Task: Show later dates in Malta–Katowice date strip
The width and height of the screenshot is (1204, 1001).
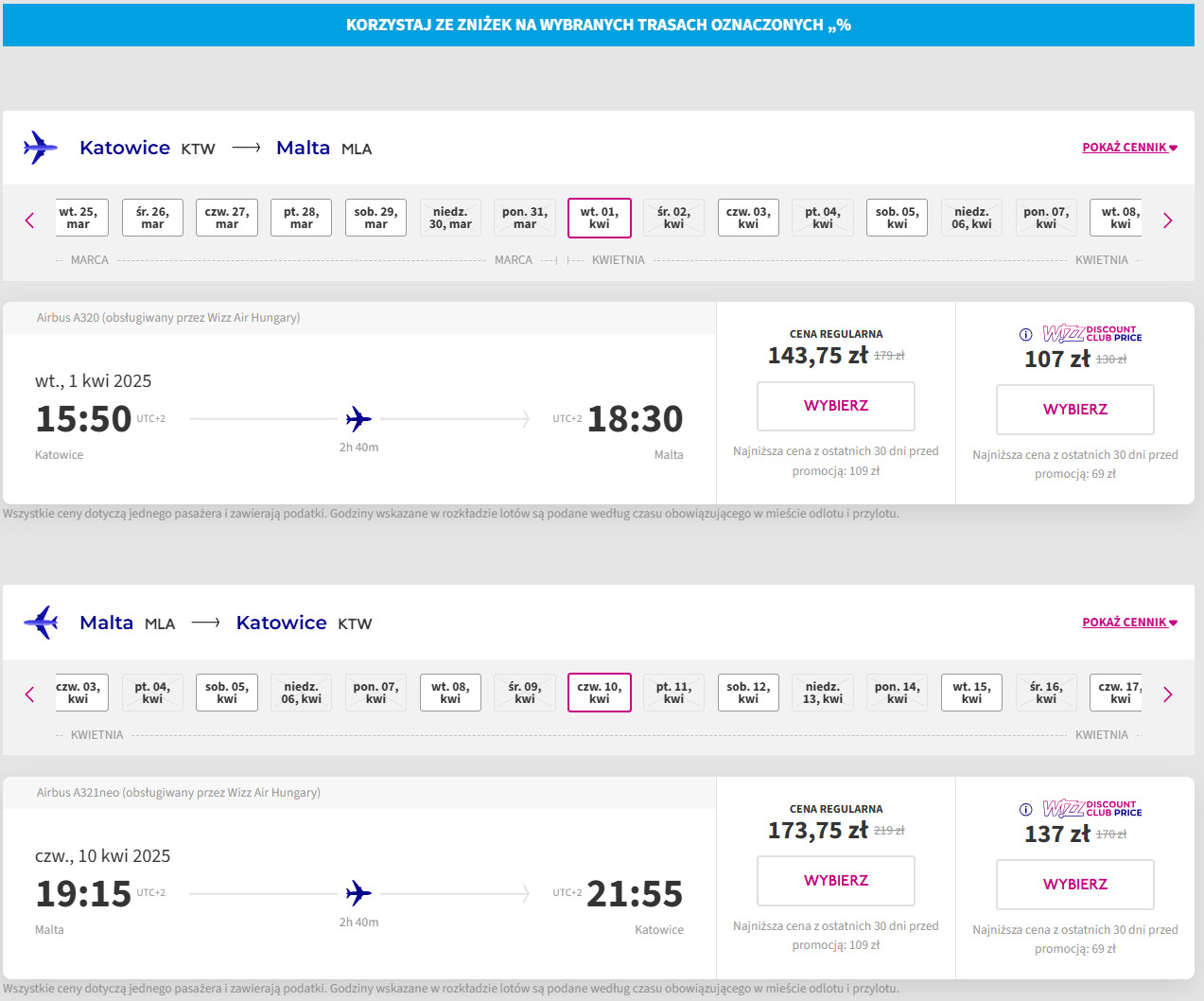Action: pyautogui.click(x=1167, y=694)
